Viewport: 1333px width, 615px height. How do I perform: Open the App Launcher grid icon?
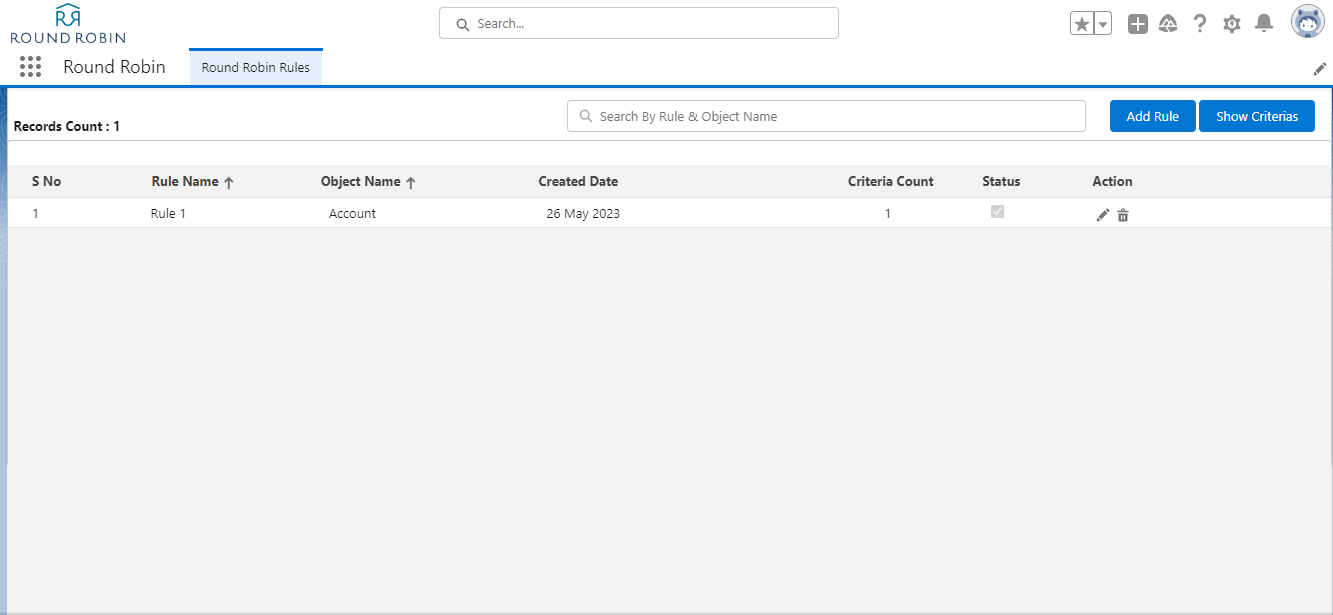[30, 67]
